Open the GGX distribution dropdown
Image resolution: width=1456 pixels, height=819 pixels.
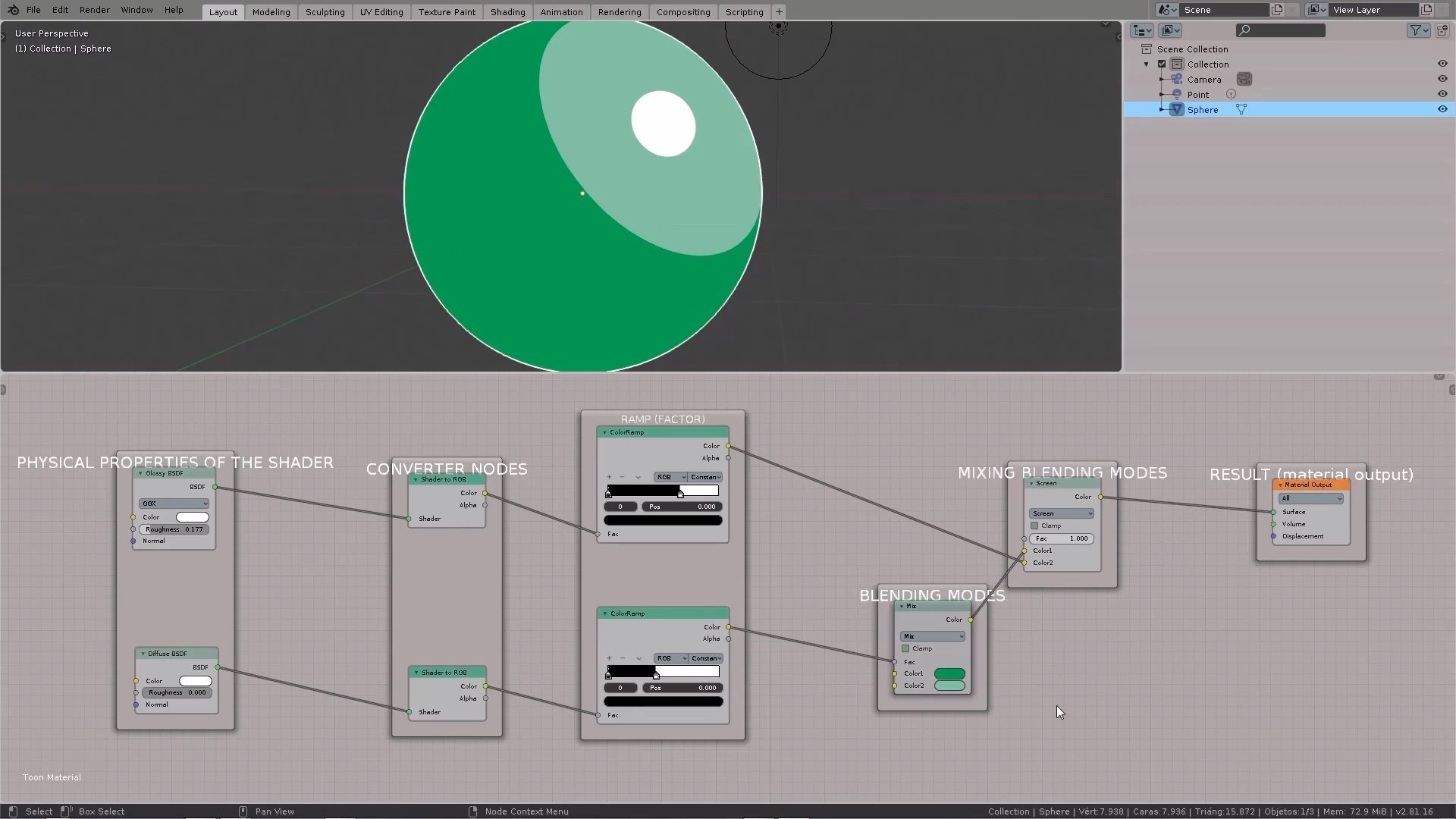tap(174, 504)
